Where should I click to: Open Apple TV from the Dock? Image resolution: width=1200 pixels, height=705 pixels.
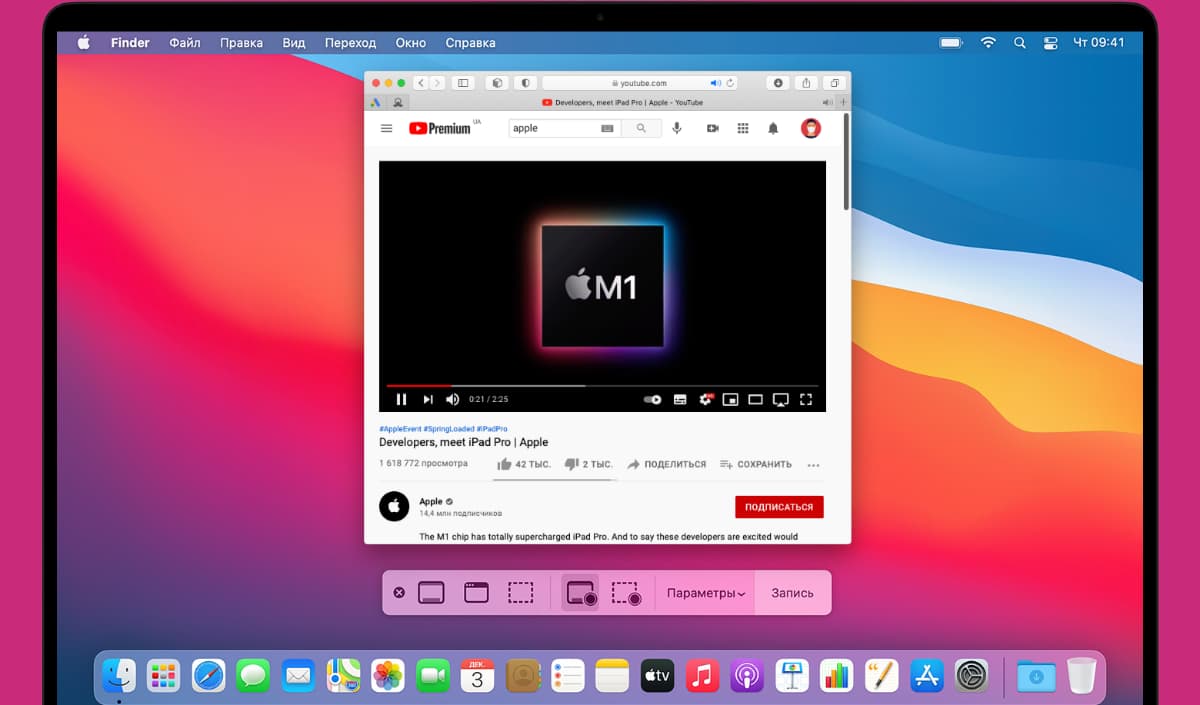(657, 676)
